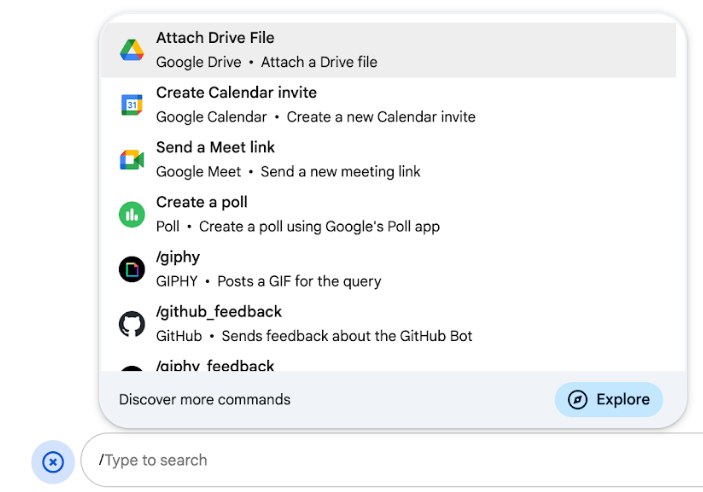703x492 pixels.
Task: Click the GIPHY app icon
Action: click(132, 269)
